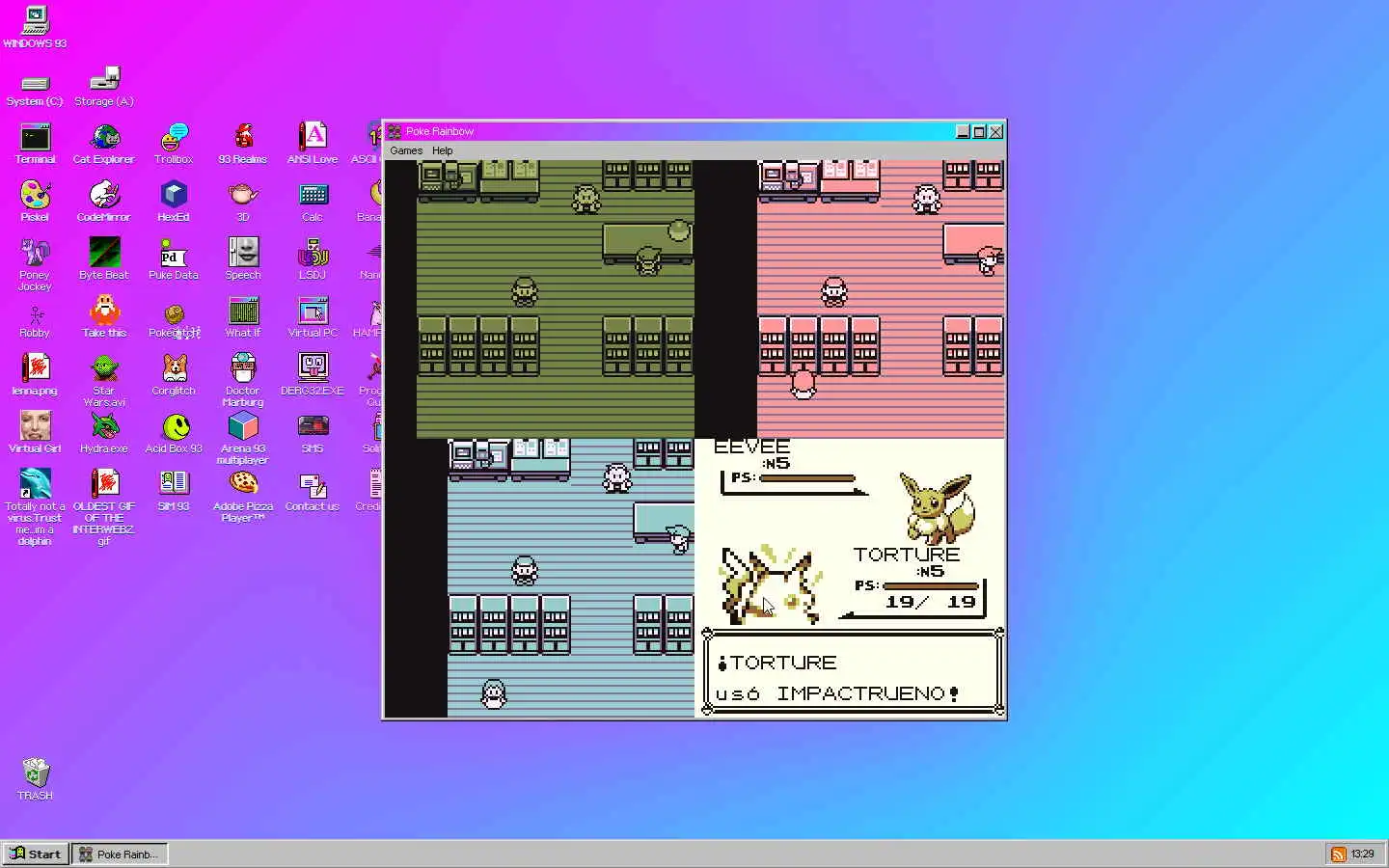The image size is (1389, 868).
Task: Launch the Corglitch corgi icon
Action: pyautogui.click(x=174, y=376)
